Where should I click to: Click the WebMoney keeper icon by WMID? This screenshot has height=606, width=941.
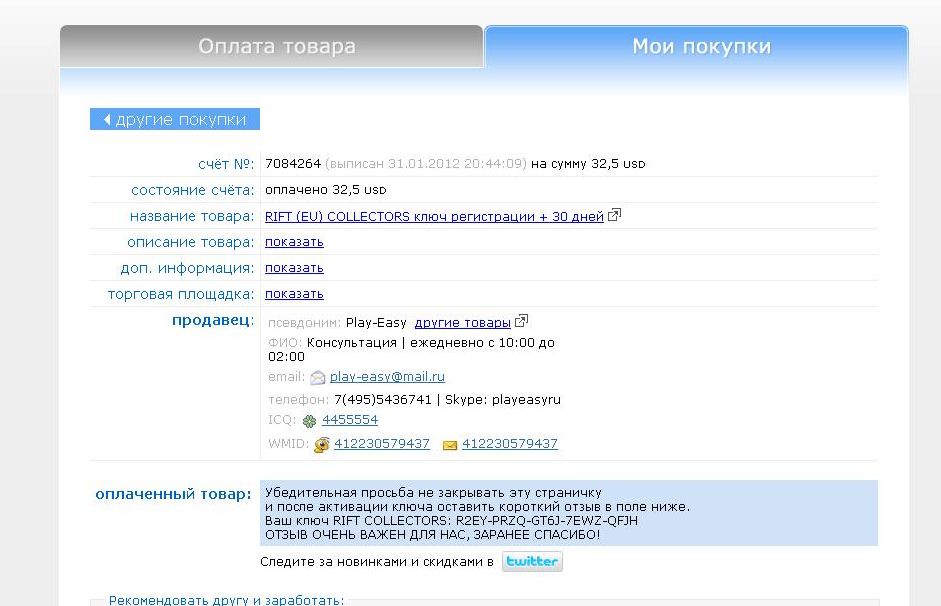point(322,445)
